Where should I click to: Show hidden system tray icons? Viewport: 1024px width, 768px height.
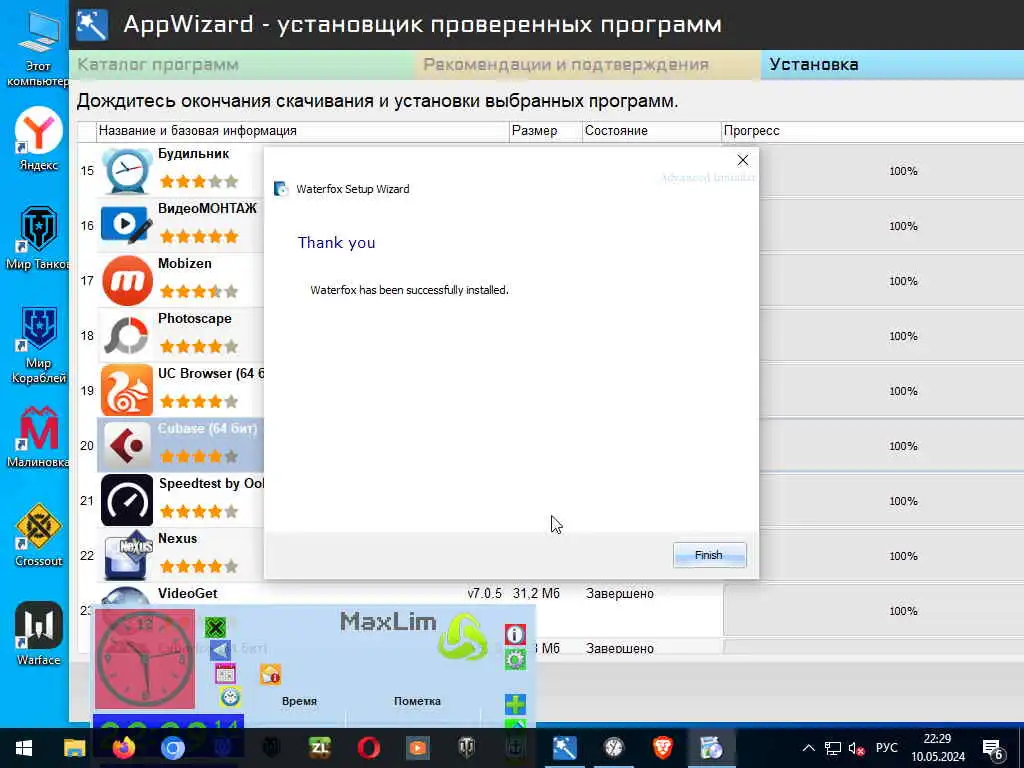point(808,748)
